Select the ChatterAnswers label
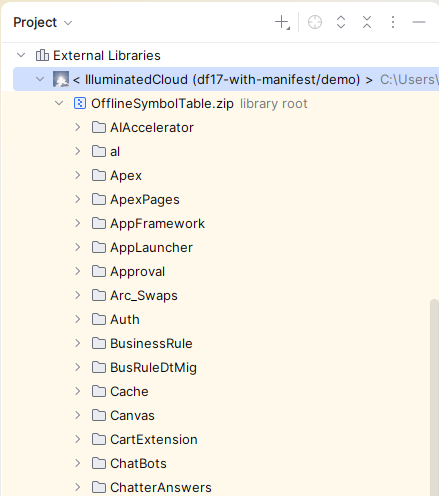Viewport: 439px width, 496px height. [x=161, y=488]
